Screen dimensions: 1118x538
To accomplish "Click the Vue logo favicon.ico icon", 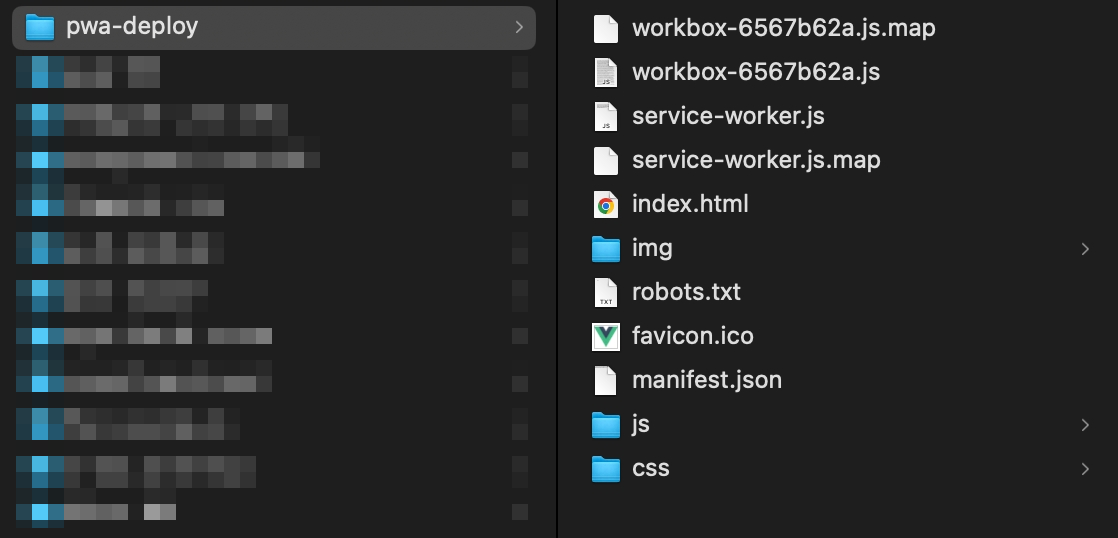I will pyautogui.click(x=606, y=337).
